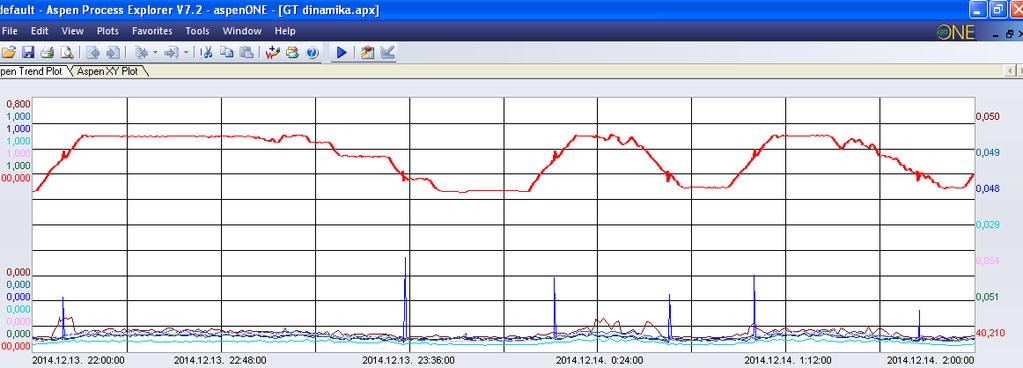Select the Aspen Trend Plot tab
The image size is (1023, 368).
pos(32,71)
